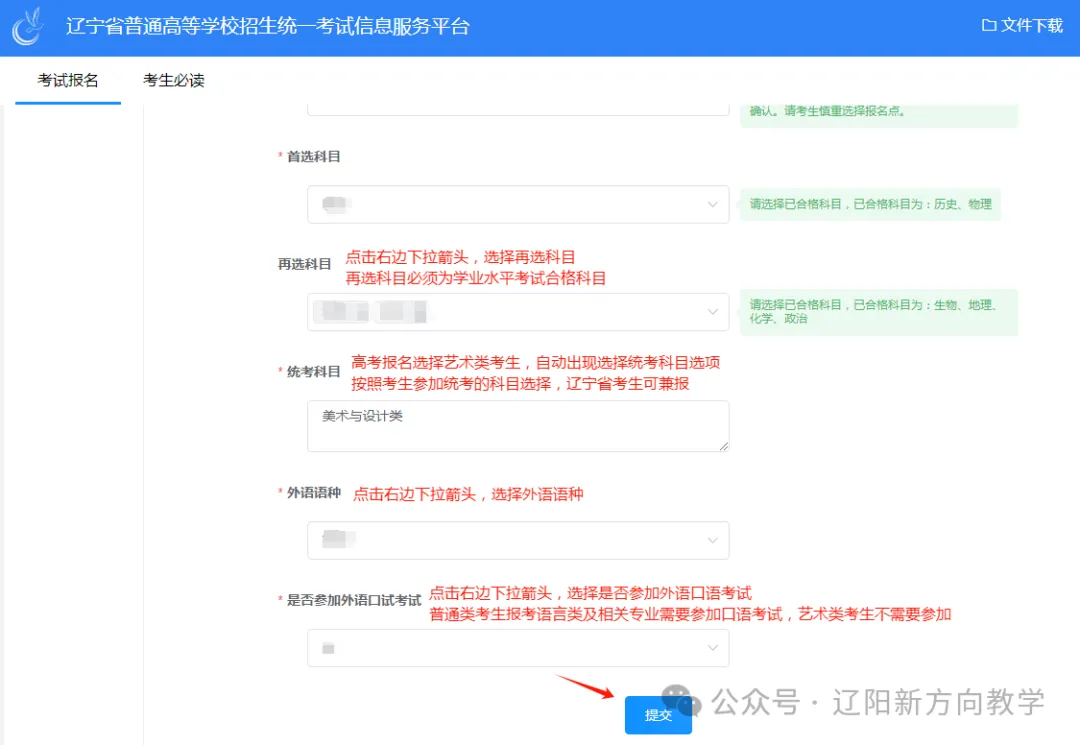Screen dimensions: 1080x745
Task: Open the 外语语种 dropdown
Action: click(x=518, y=541)
